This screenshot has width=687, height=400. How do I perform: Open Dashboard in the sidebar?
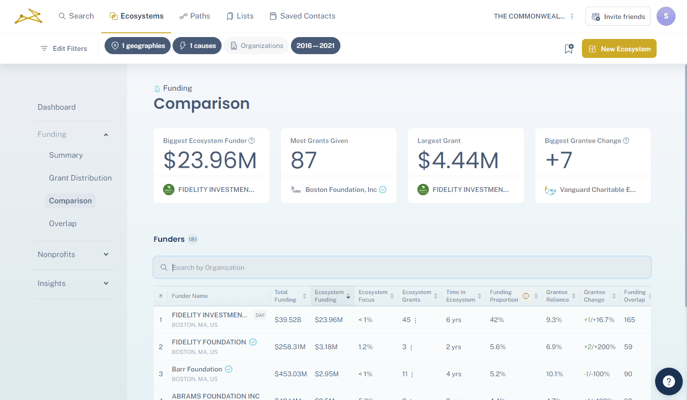click(x=57, y=107)
